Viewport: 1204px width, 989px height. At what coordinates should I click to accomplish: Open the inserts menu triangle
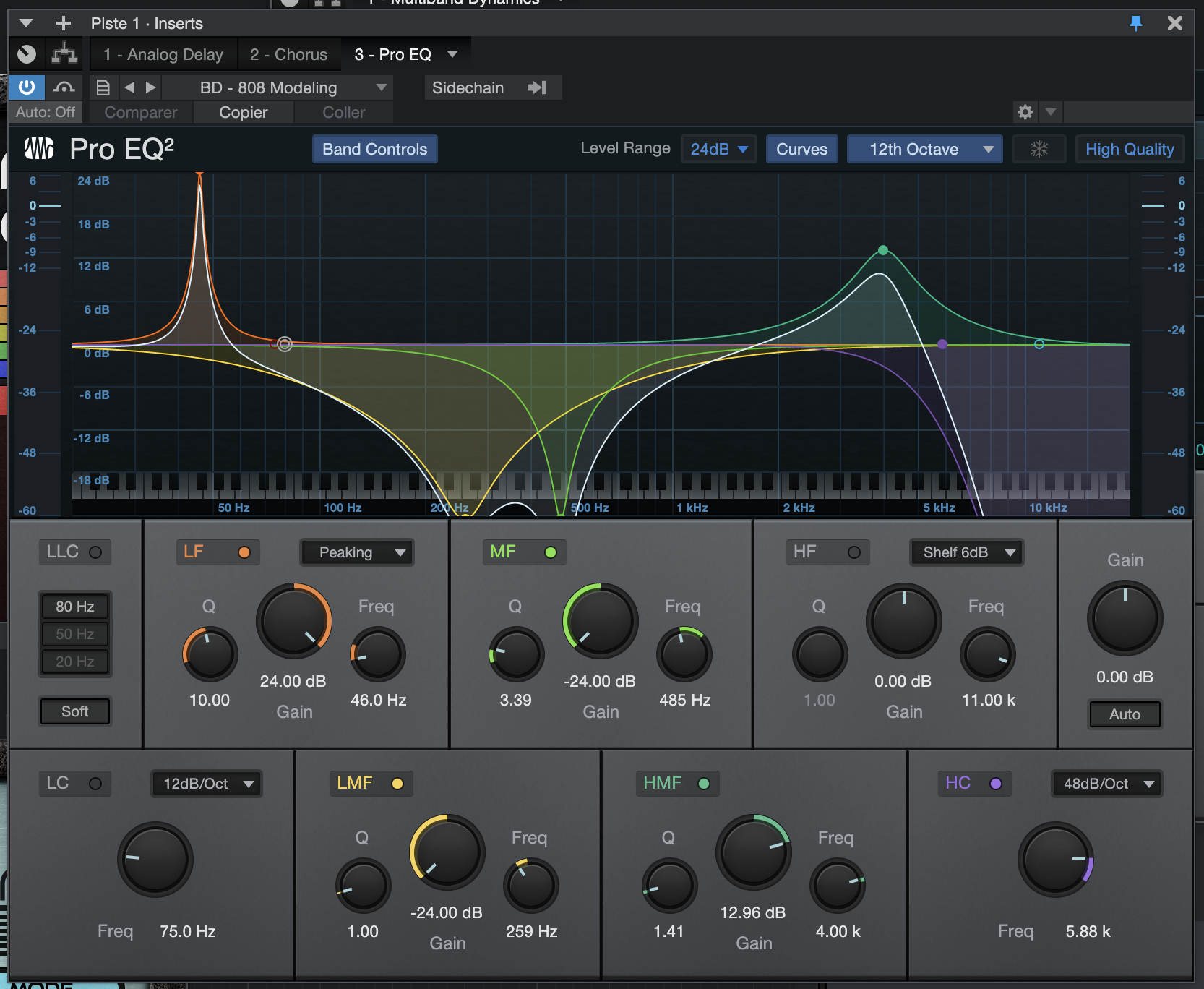tap(26, 23)
